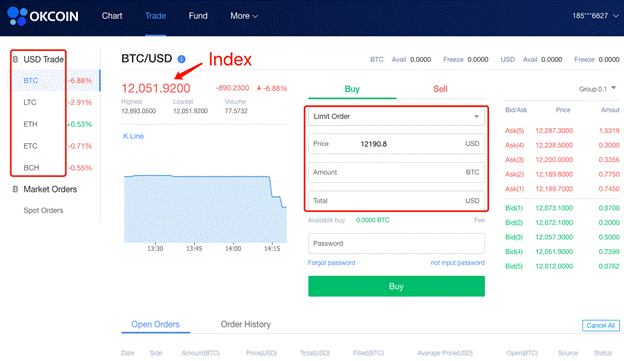624x361 pixels.
Task: Switch to the Buy tab
Action: click(x=352, y=89)
